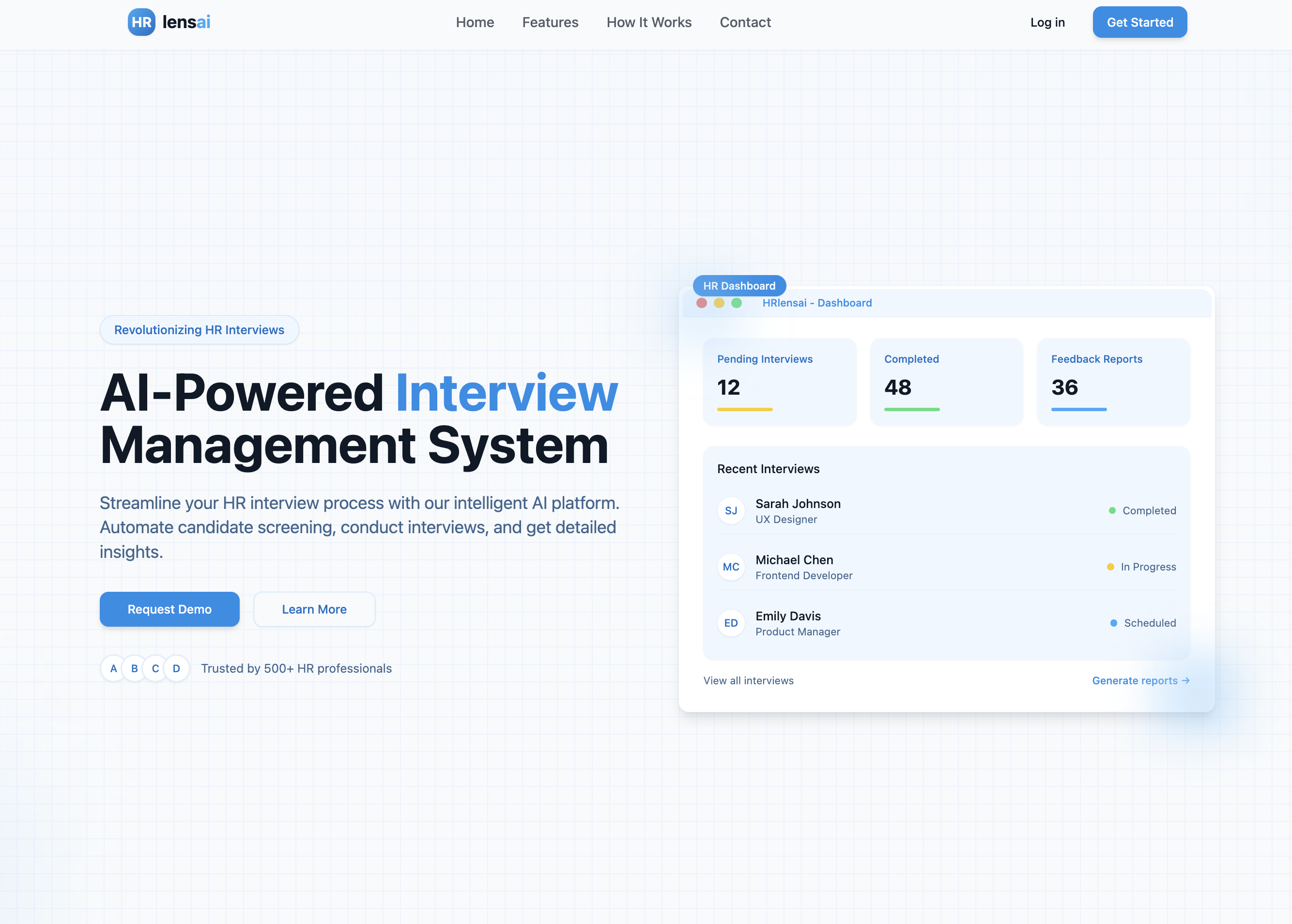This screenshot has width=1292, height=924.
Task: Go to Features in navigation
Action: point(550,22)
